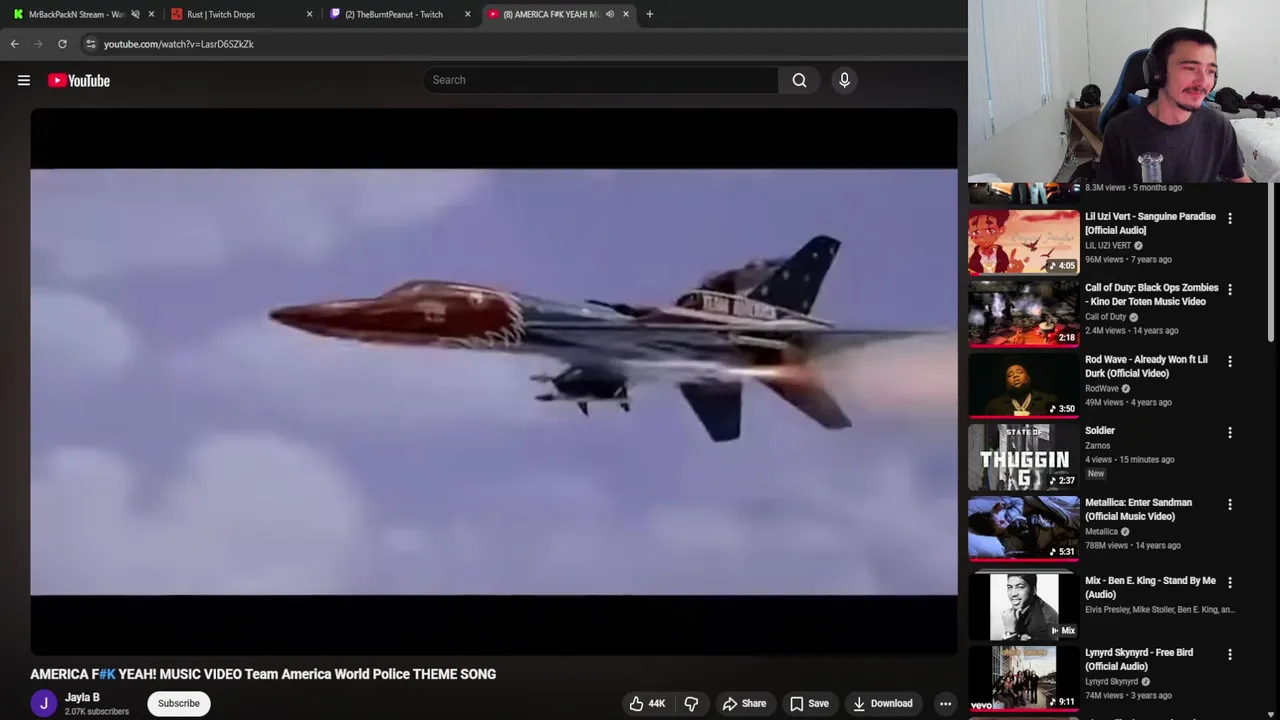Open options menu for Enter Sandman video
This screenshot has width=1280, height=720.
click(1230, 506)
